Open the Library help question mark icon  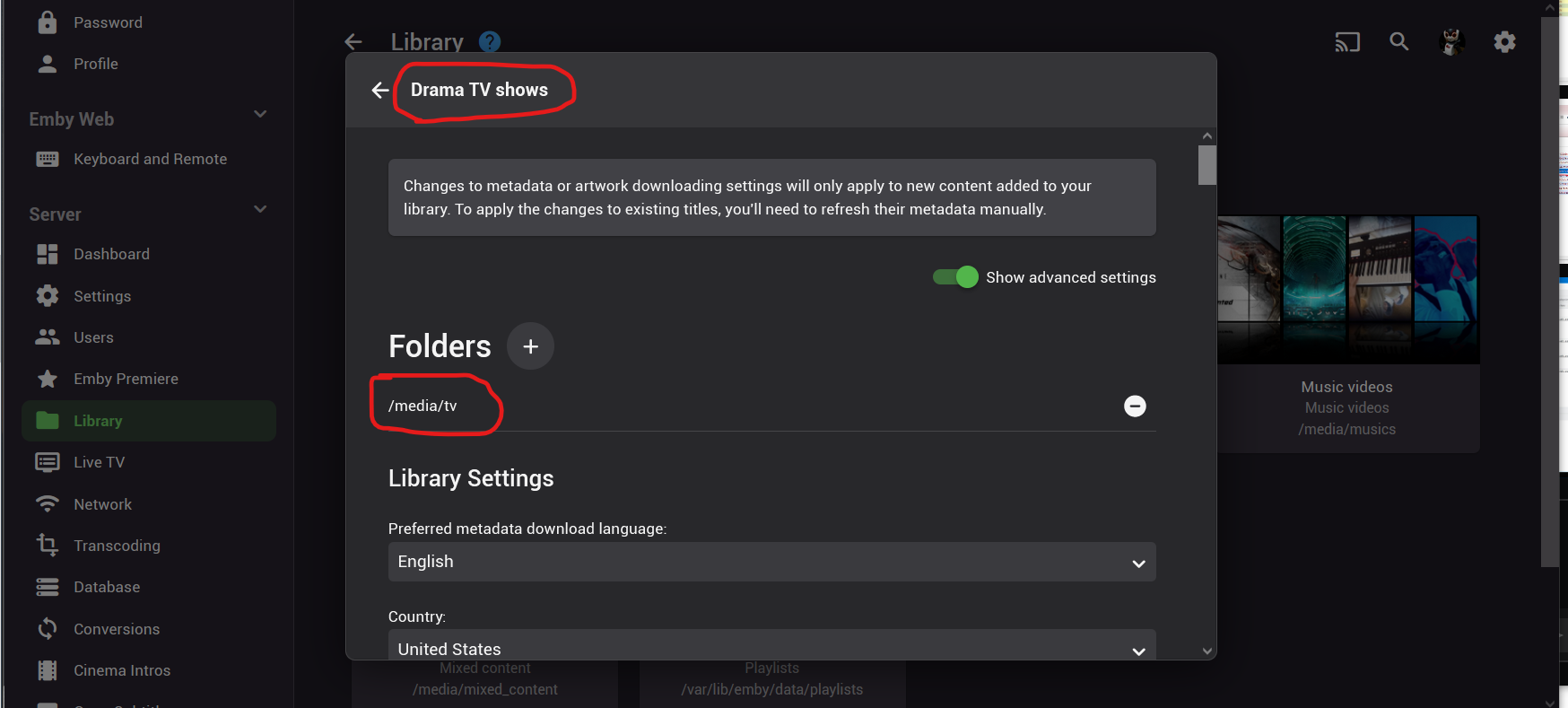pos(490,42)
